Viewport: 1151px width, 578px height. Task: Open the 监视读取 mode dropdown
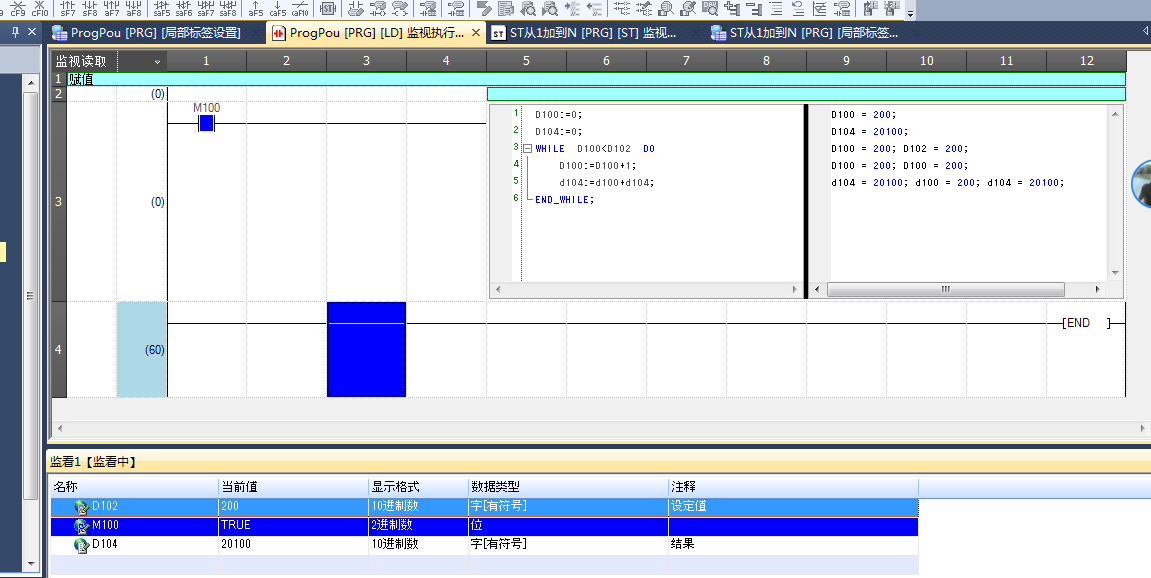point(157,62)
